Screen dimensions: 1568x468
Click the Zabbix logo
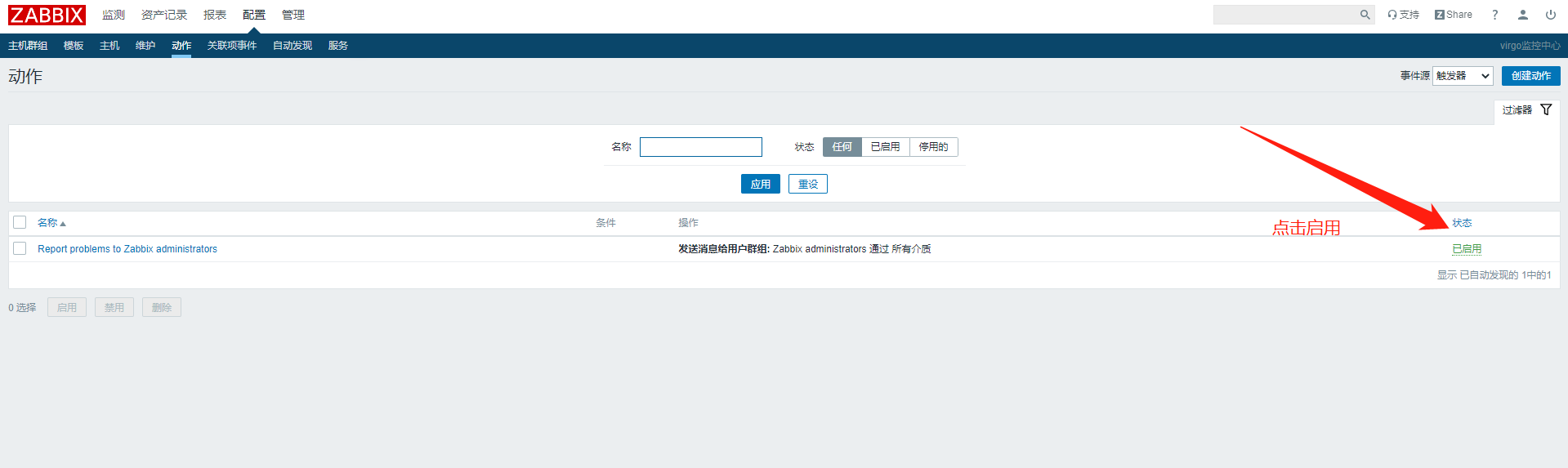47,15
